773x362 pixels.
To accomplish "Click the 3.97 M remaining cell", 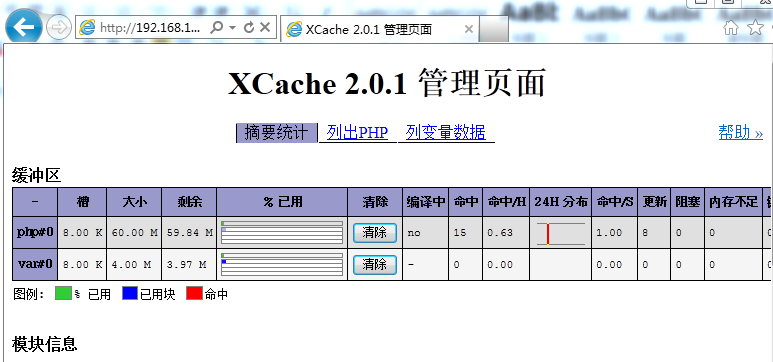I will [189, 264].
